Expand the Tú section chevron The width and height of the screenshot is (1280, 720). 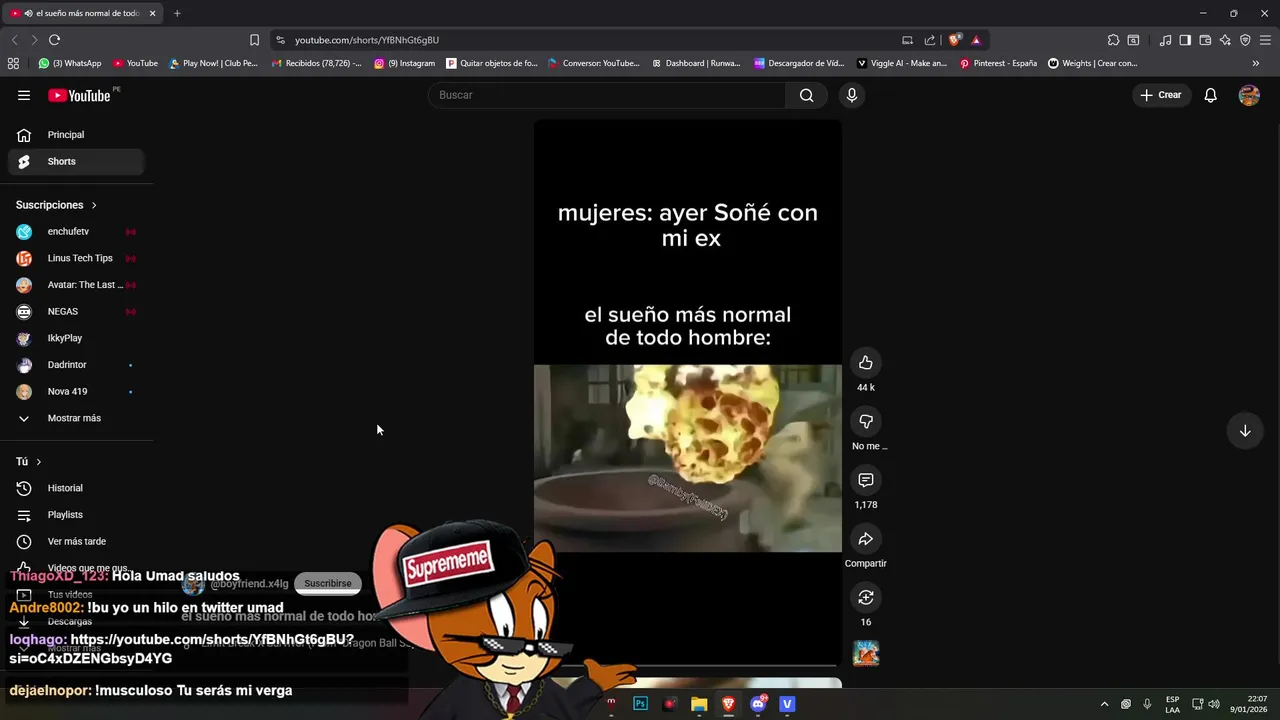click(39, 462)
